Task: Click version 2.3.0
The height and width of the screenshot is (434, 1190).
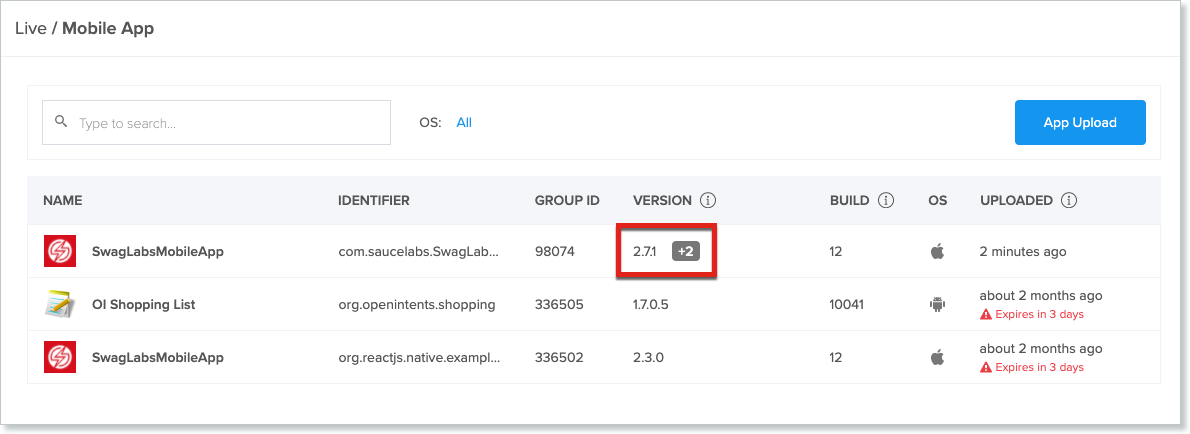Action: tap(648, 357)
